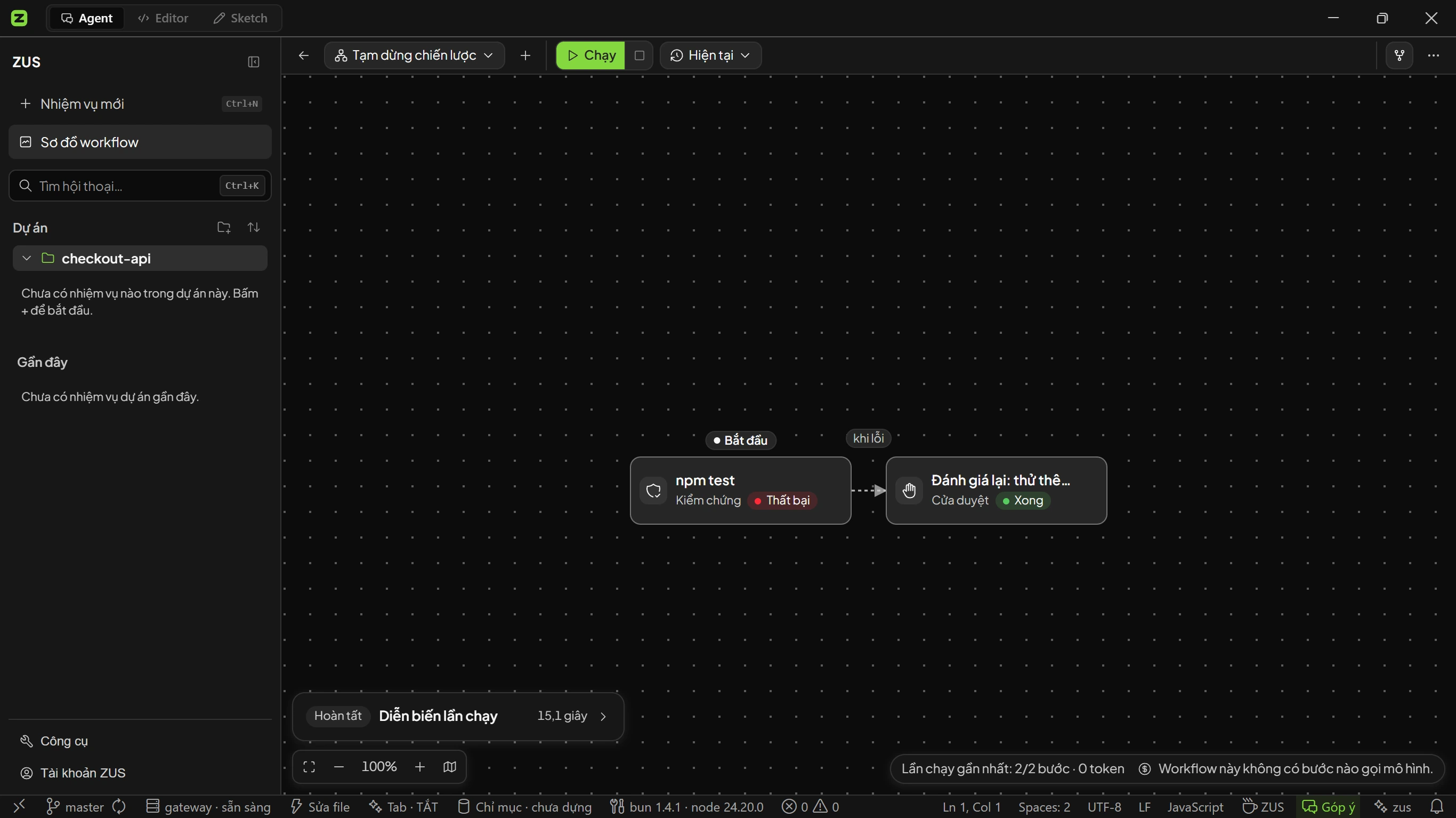Screen dimensions: 1456x818
Task: Expand the Diễn biến lần chạy panel
Action: pyautogui.click(x=458, y=716)
